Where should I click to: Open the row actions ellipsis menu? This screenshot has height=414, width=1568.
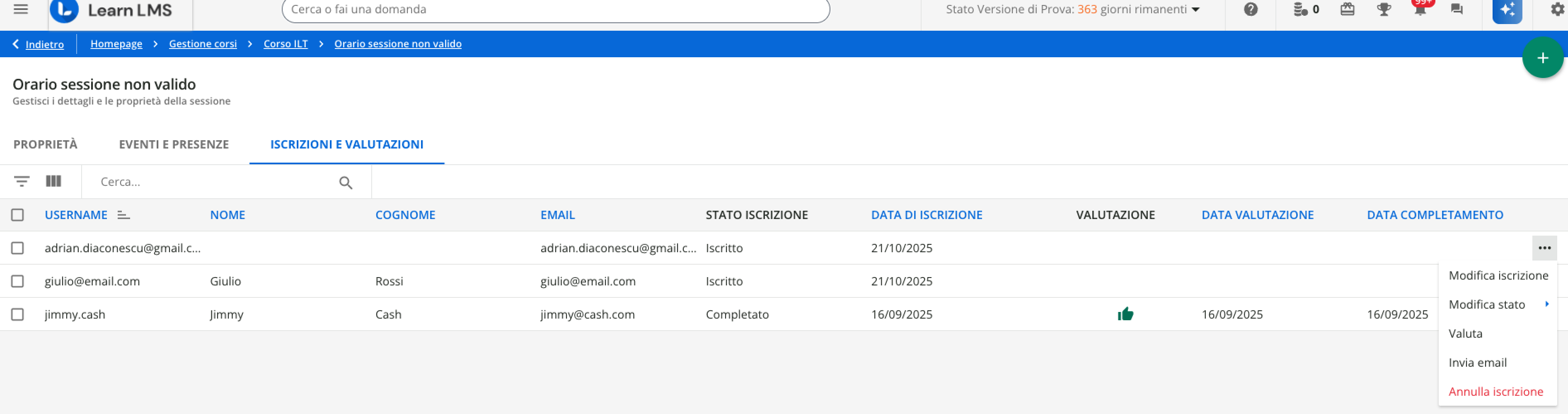tap(1544, 248)
